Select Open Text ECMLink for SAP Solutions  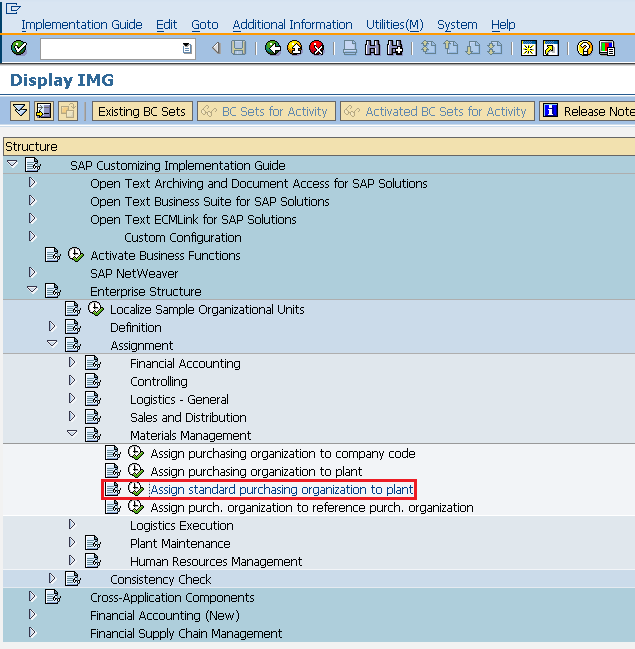point(193,219)
